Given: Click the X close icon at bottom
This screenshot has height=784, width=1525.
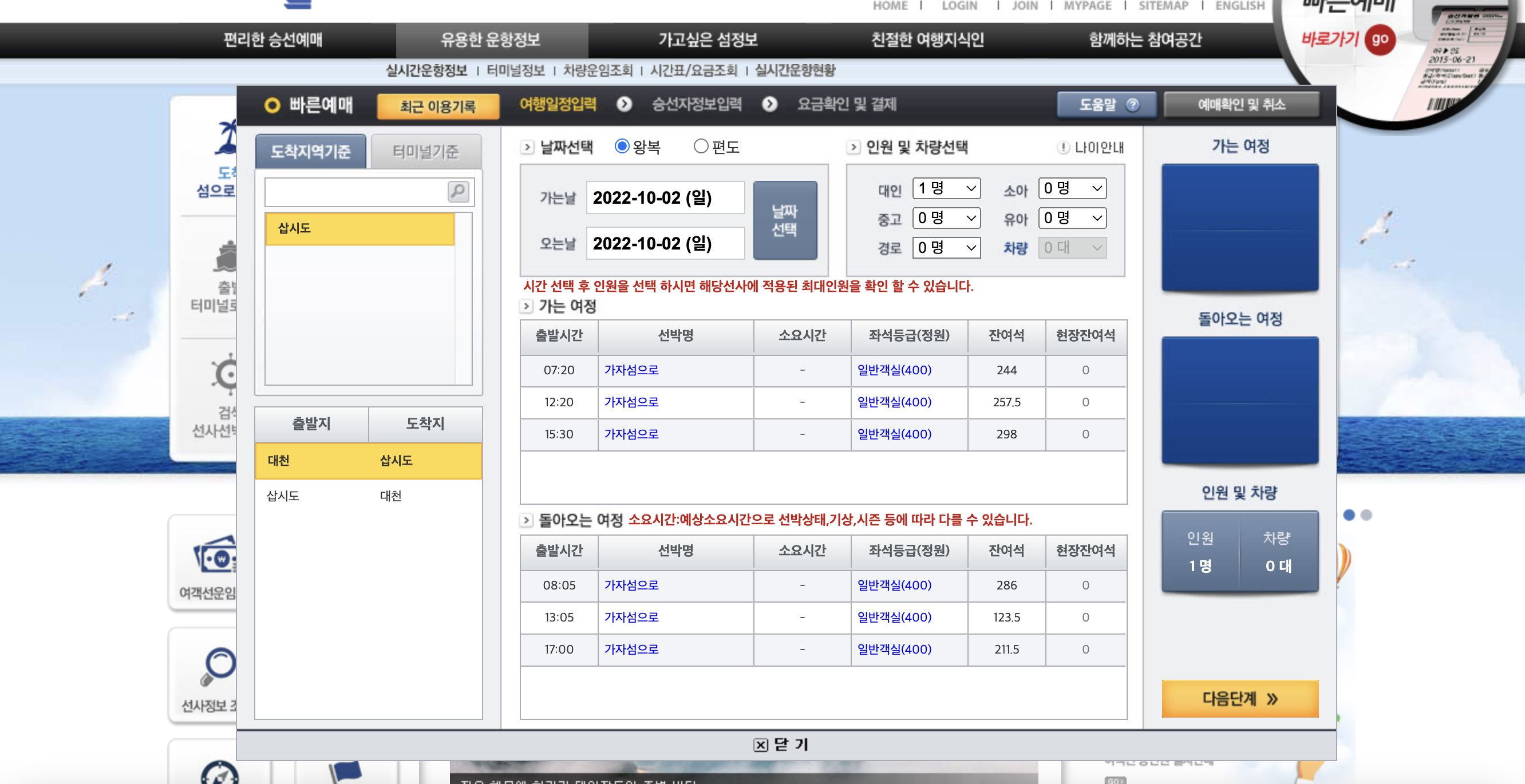Looking at the screenshot, I should [x=761, y=745].
